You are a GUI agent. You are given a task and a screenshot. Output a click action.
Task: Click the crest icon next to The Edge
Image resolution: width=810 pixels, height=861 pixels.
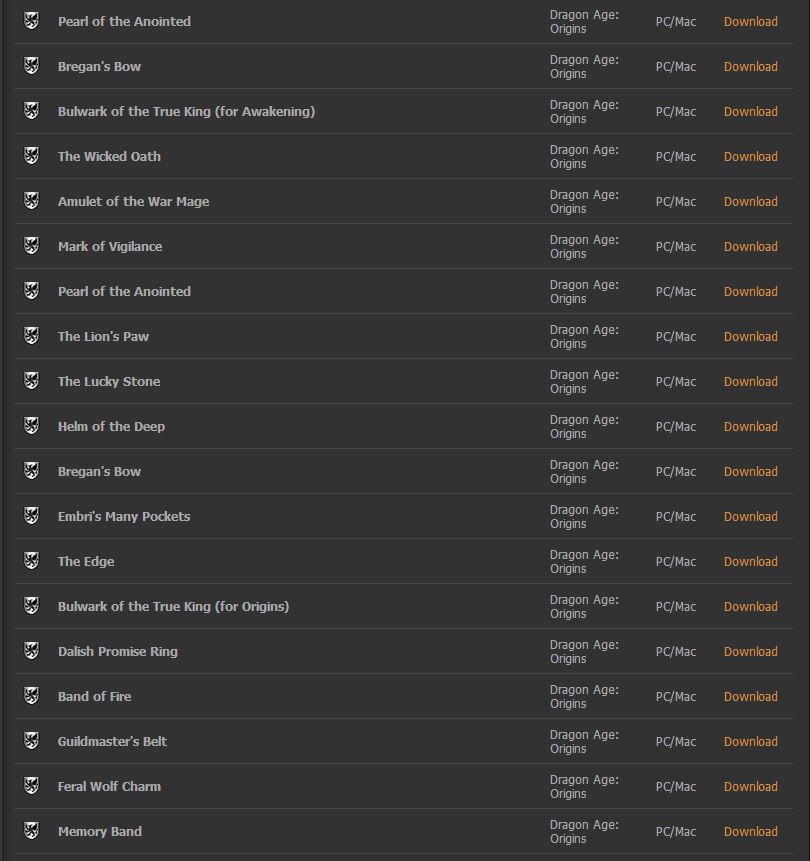tap(31, 561)
